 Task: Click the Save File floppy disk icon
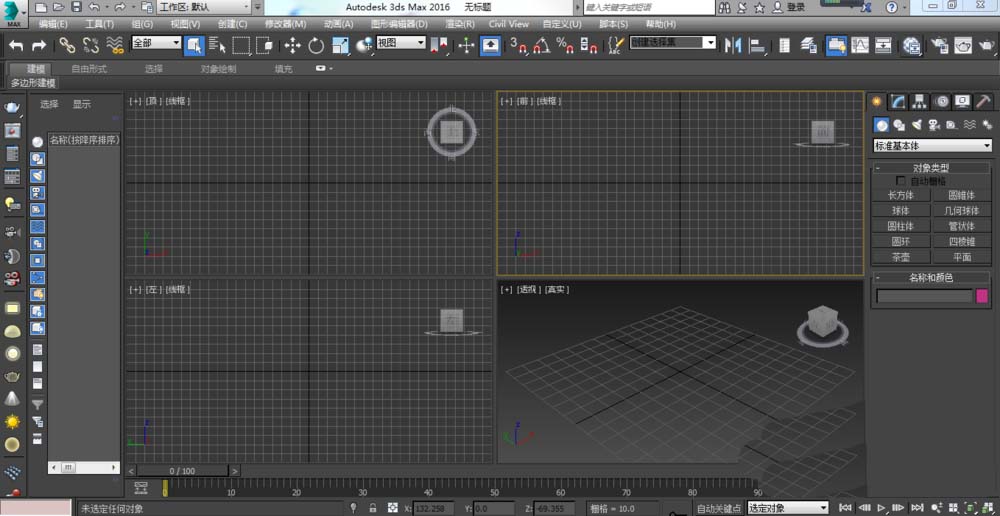pyautogui.click(x=76, y=7)
